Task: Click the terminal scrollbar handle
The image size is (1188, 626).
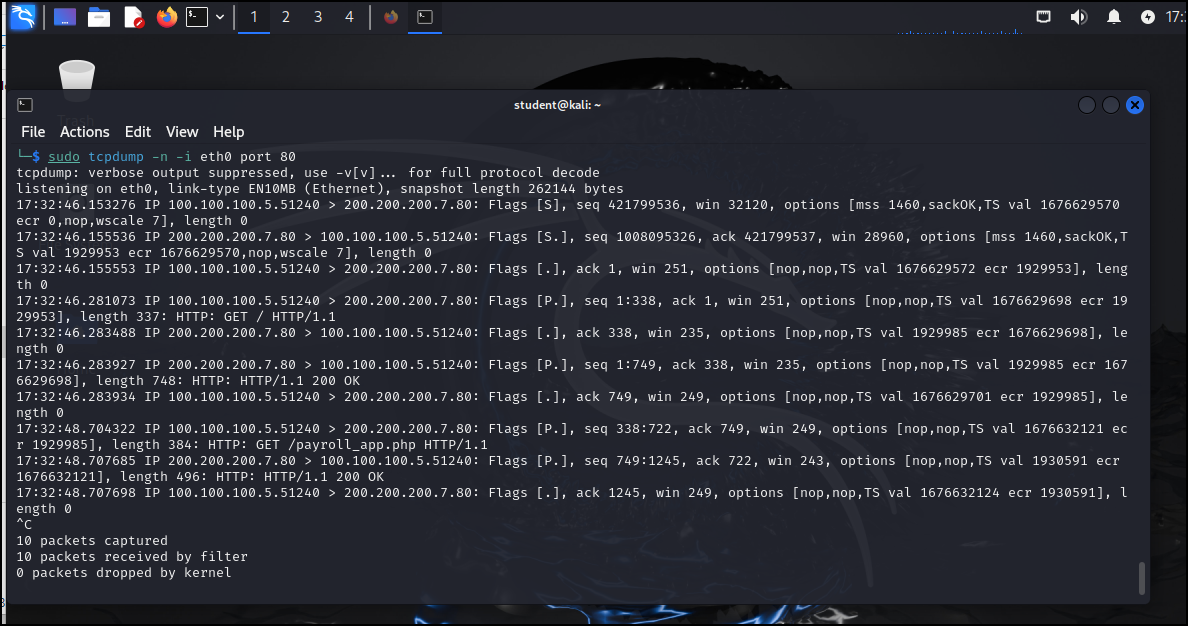Action: (x=1142, y=578)
